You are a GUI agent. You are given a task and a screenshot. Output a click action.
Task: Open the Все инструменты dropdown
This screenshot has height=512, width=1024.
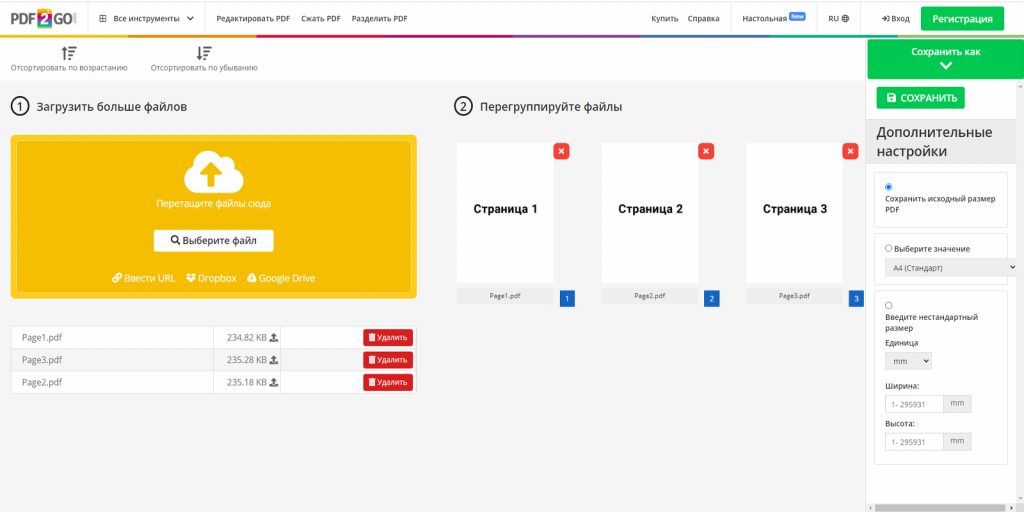146,19
